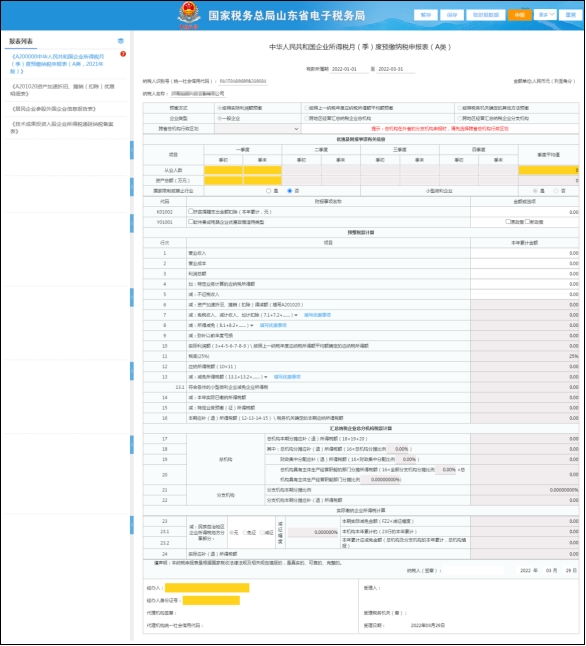Click the national tax emblem logo
Viewport: 586px width, 646px height.
(x=189, y=14)
